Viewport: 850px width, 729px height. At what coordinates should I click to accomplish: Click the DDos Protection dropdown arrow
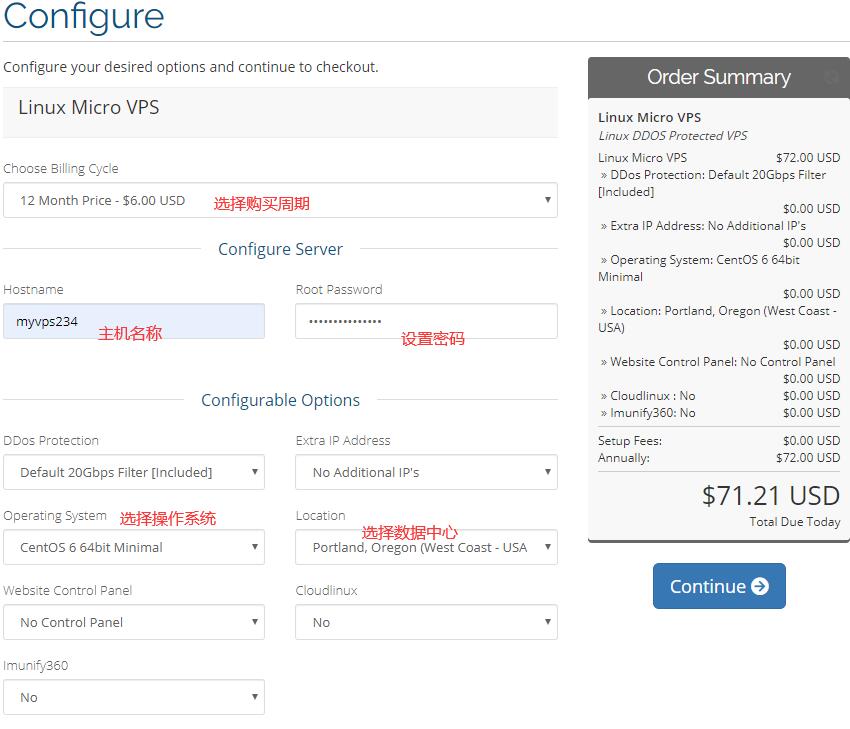pyautogui.click(x=254, y=472)
